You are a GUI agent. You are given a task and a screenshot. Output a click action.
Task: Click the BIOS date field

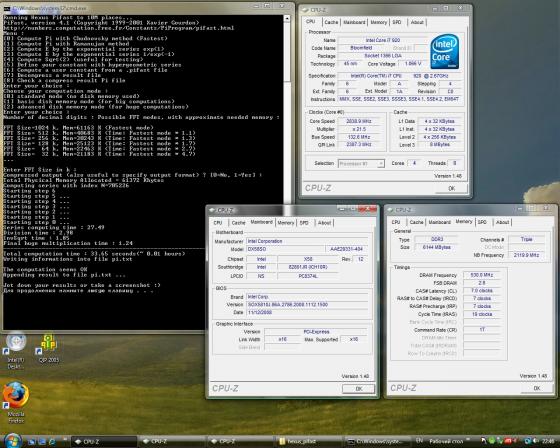[x=307, y=313]
